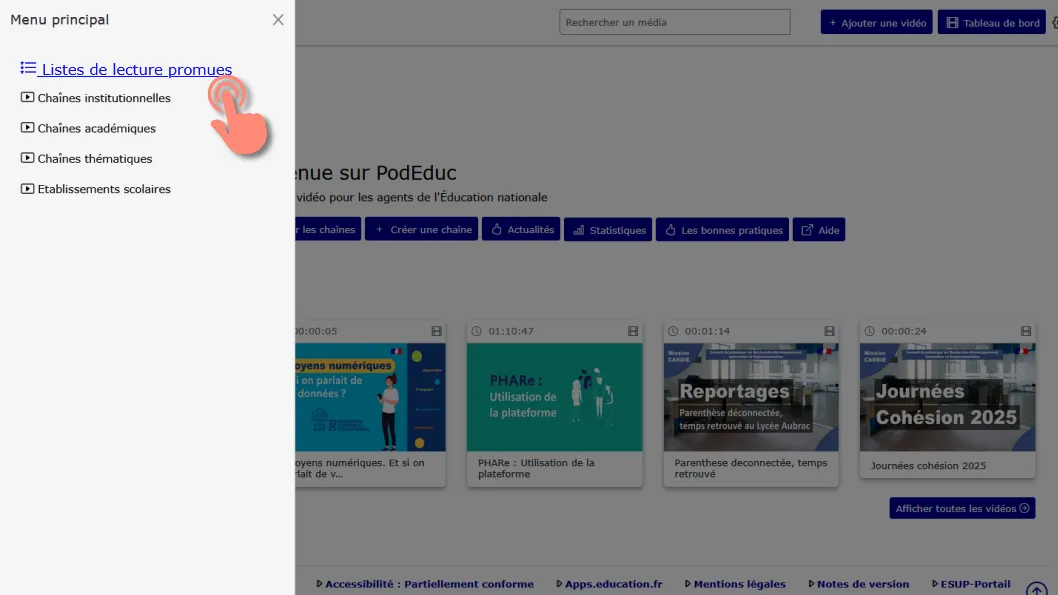Screen dimensions: 1058x595
Task: Click arrow icon in Afficher toutes les vidéos
Action: tap(1024, 508)
